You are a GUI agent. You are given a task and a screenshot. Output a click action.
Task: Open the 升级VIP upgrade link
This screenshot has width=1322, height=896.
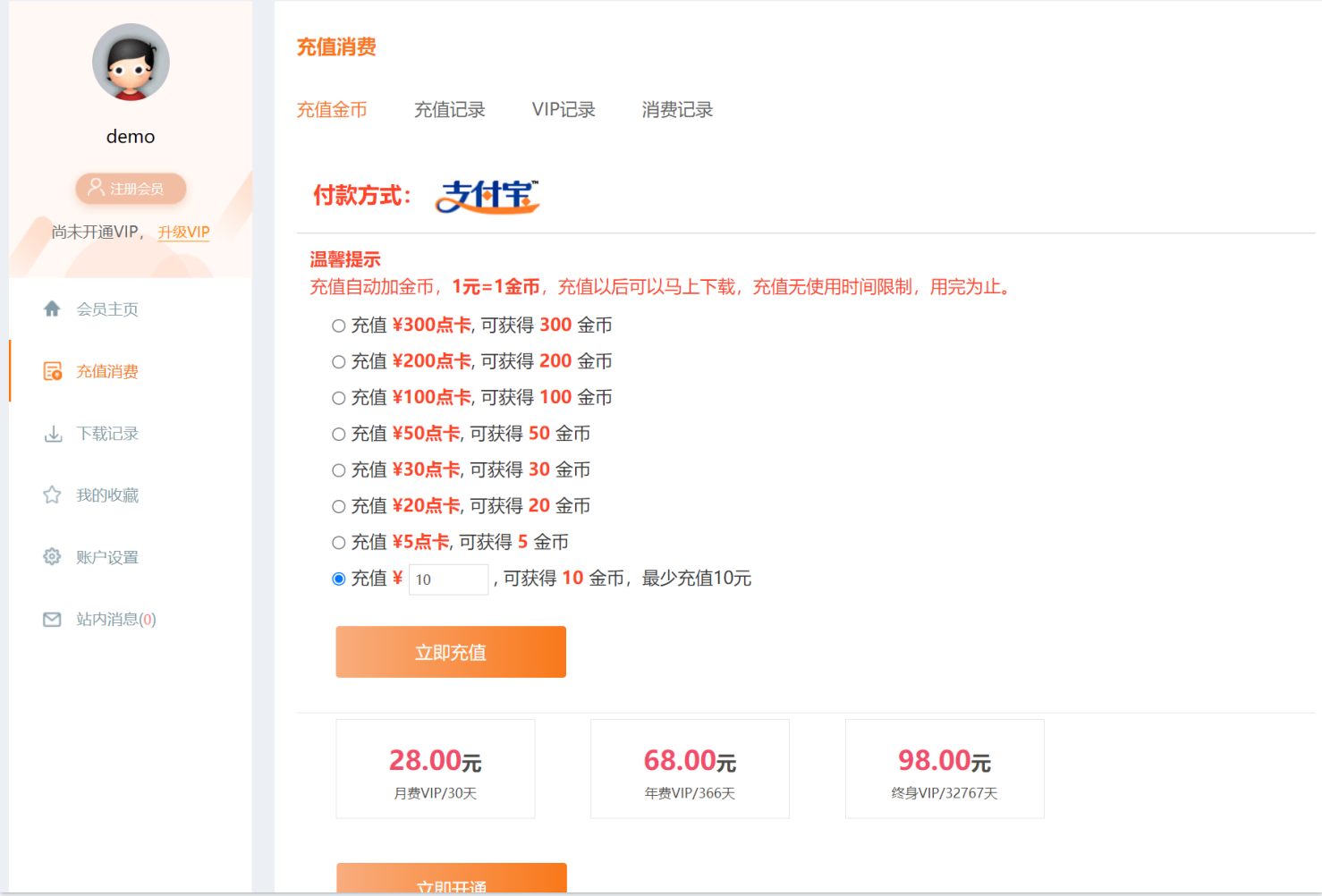click(x=182, y=232)
